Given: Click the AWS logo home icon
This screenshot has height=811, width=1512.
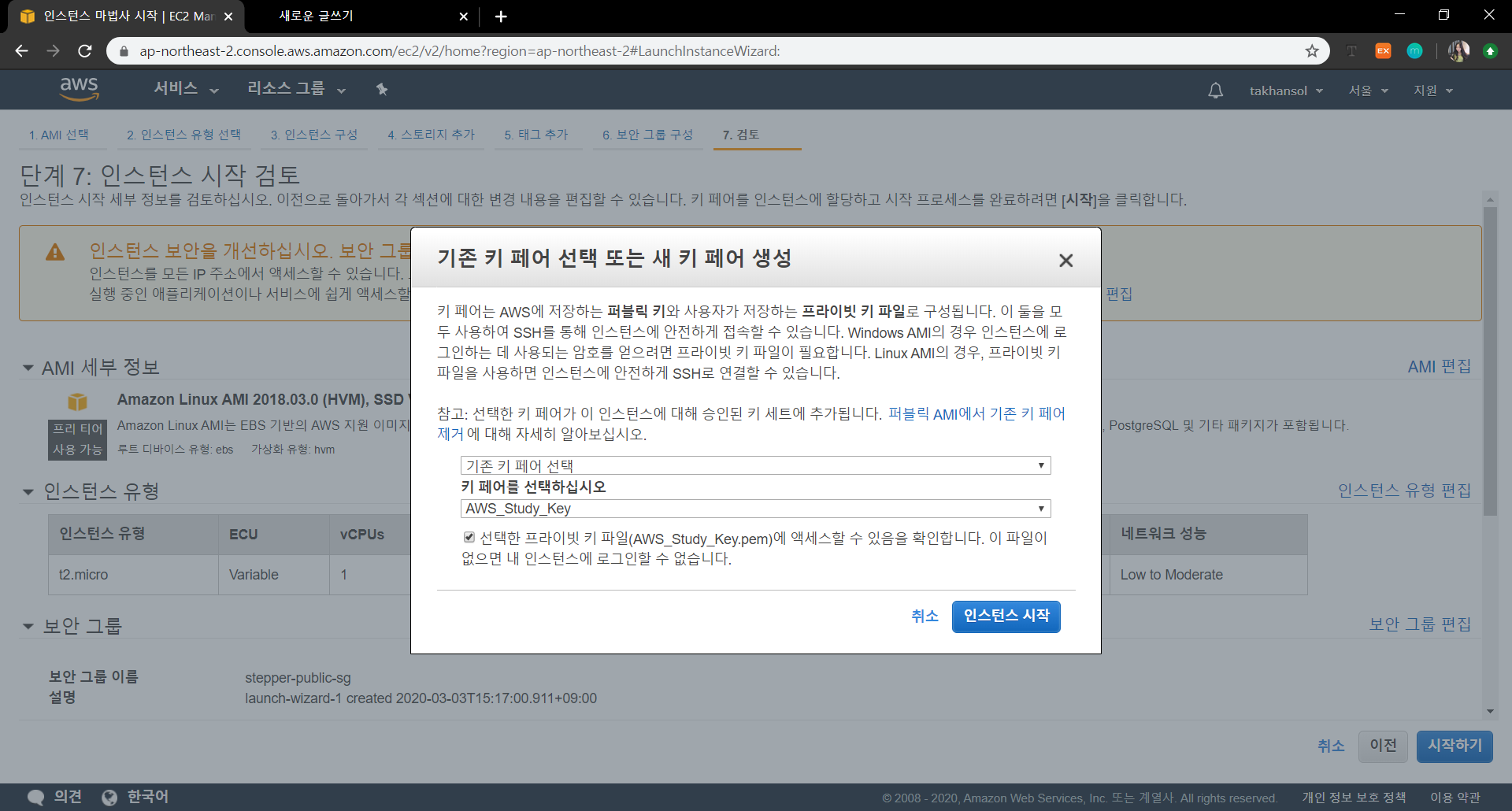Looking at the screenshot, I should pyautogui.click(x=80, y=89).
